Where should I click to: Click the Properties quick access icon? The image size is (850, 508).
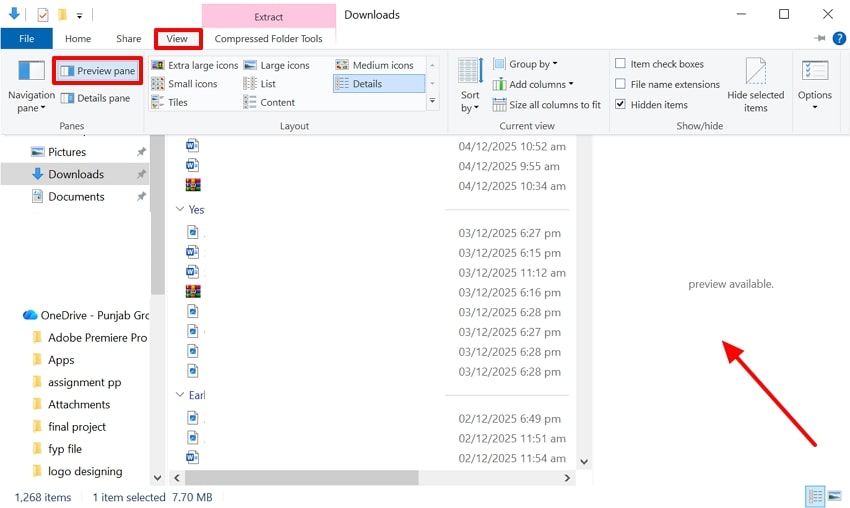[x=43, y=15]
